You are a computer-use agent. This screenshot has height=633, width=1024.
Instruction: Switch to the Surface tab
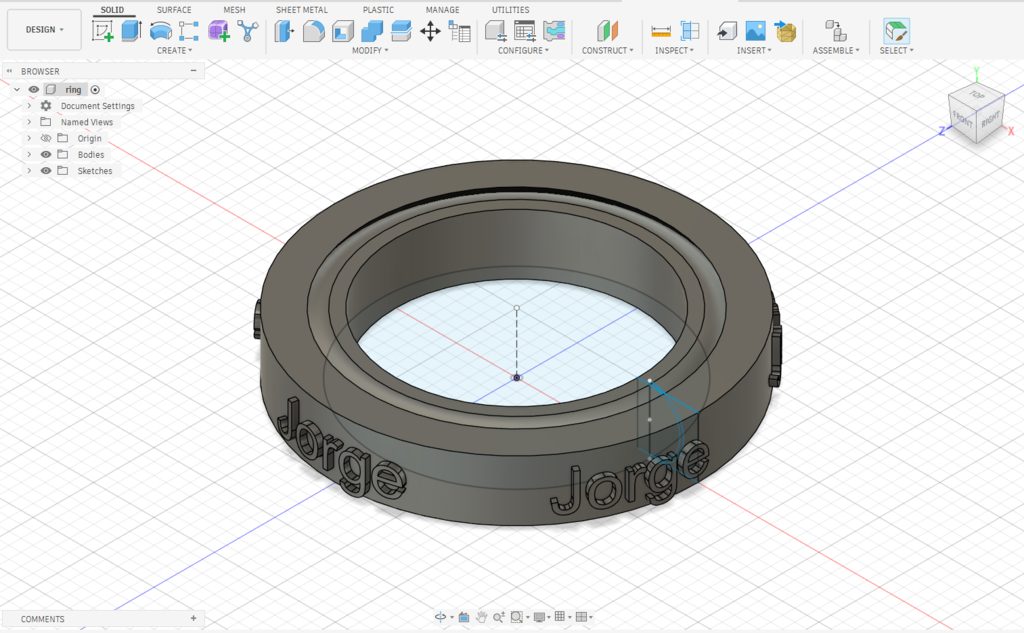pos(174,10)
